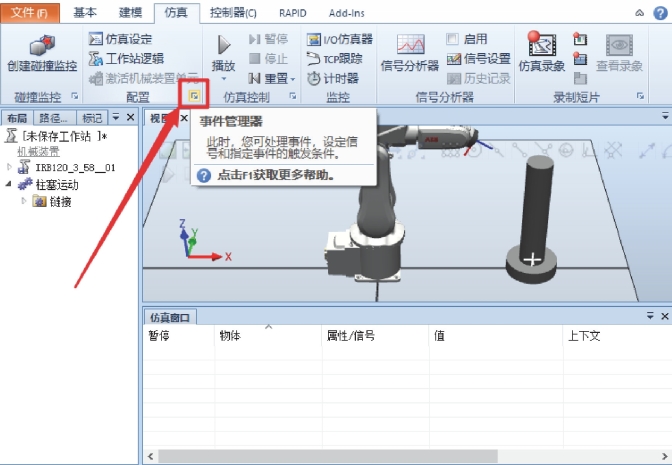Click the 机械装置 heading link
Screen dimensions: 672x465
point(38,152)
